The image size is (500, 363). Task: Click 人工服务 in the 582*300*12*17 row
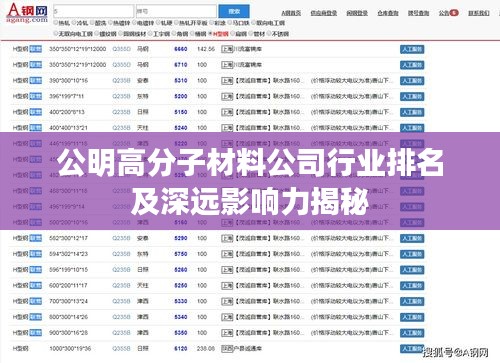coord(412,238)
